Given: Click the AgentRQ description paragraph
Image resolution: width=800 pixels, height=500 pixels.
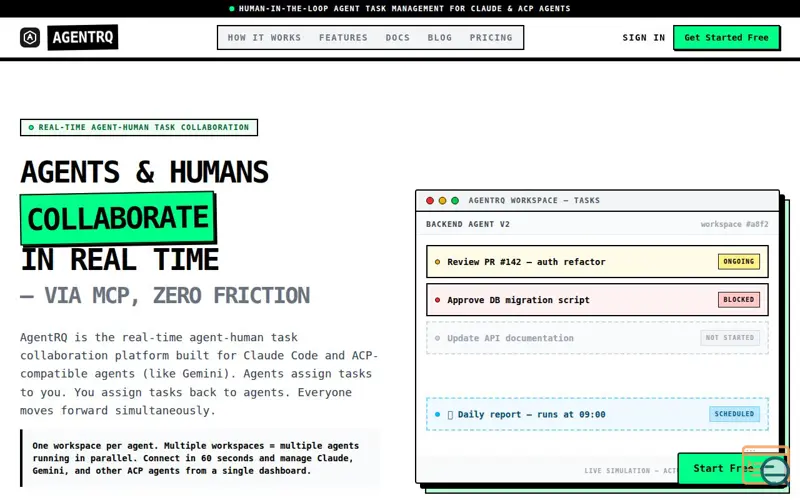Looking at the screenshot, I should 199,374.
